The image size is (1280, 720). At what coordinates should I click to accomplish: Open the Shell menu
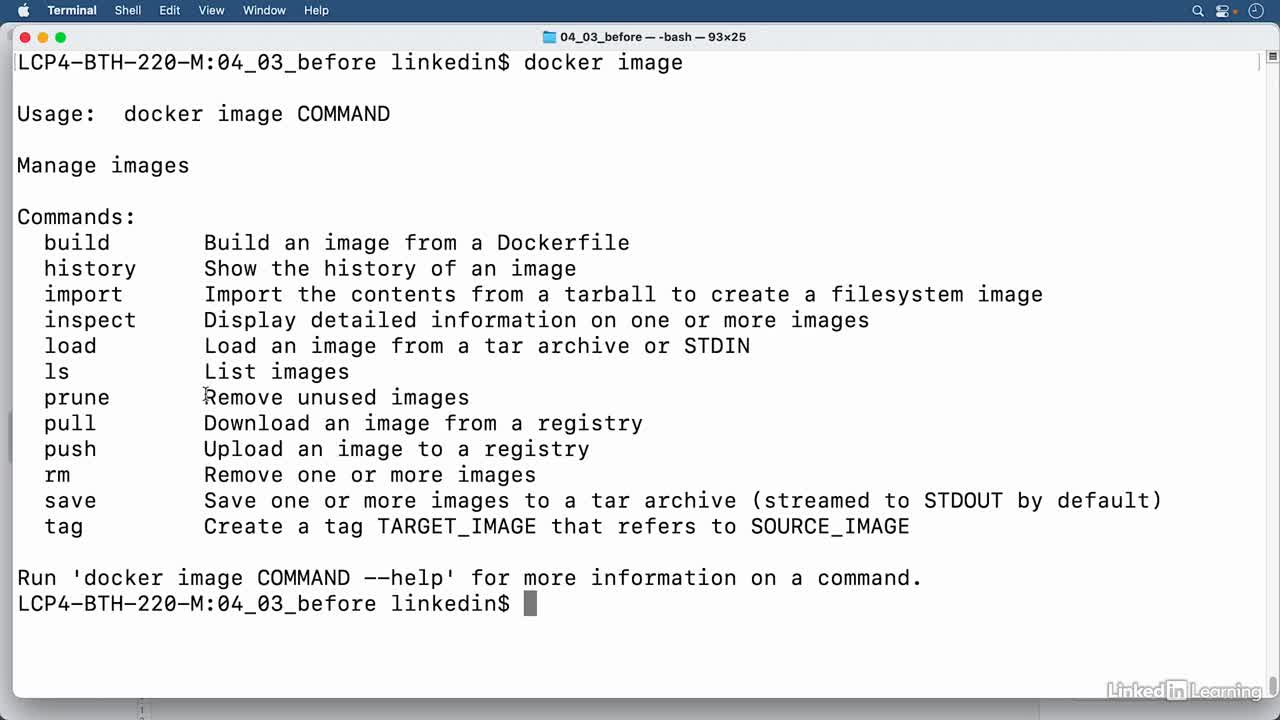[128, 10]
